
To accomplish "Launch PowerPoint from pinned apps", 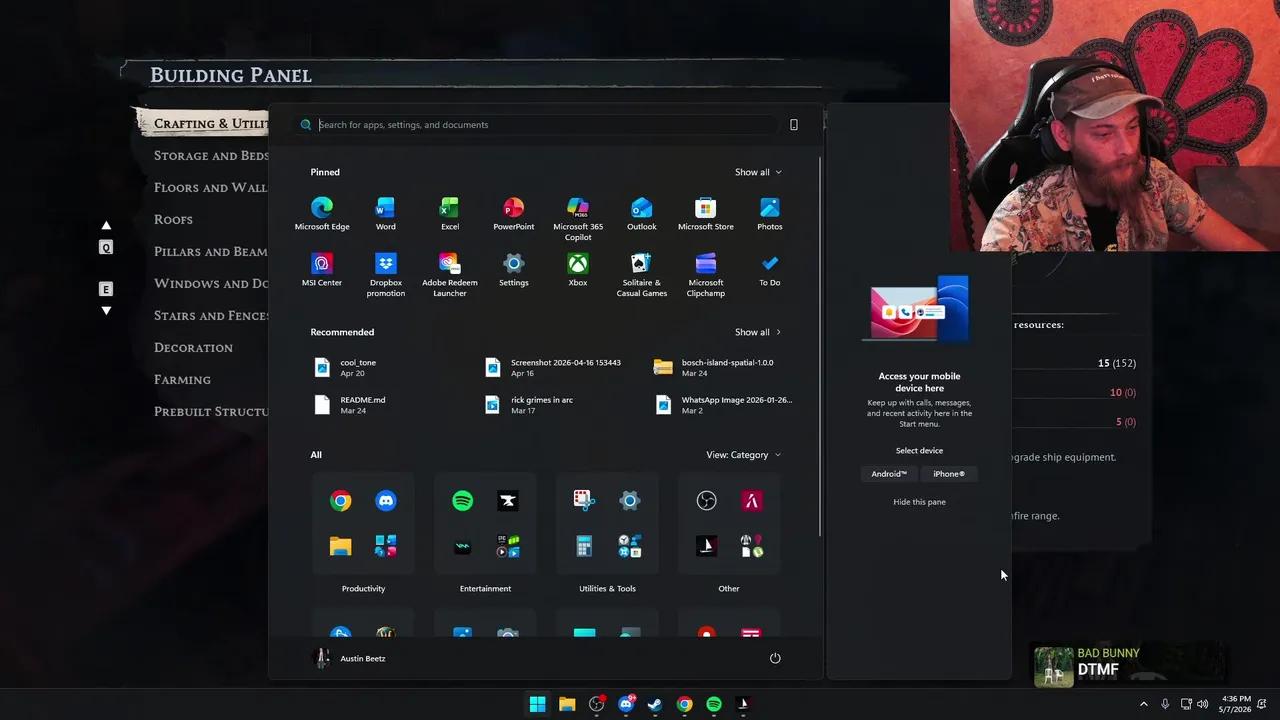I will coord(513,214).
